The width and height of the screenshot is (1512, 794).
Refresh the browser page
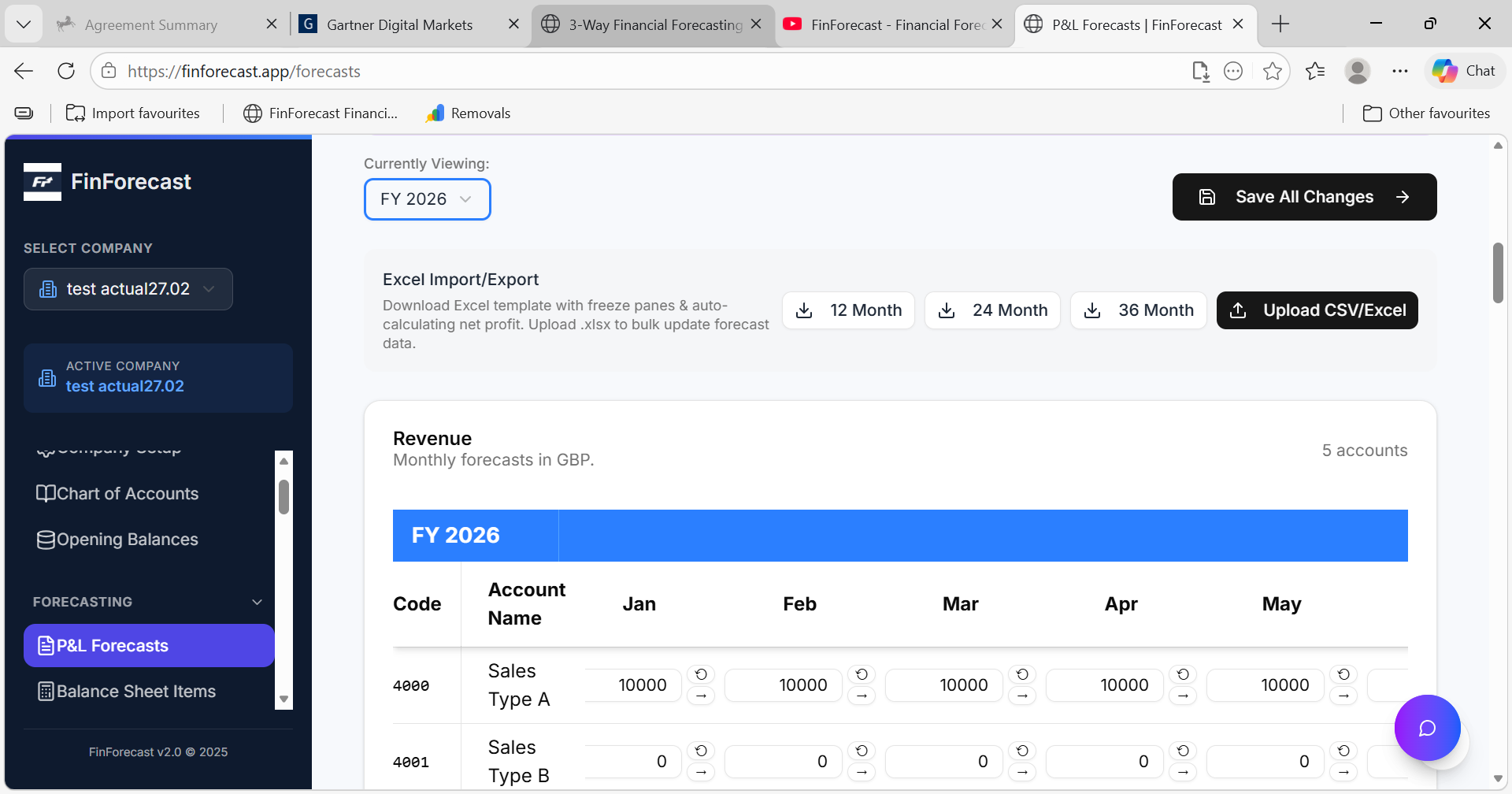66,72
